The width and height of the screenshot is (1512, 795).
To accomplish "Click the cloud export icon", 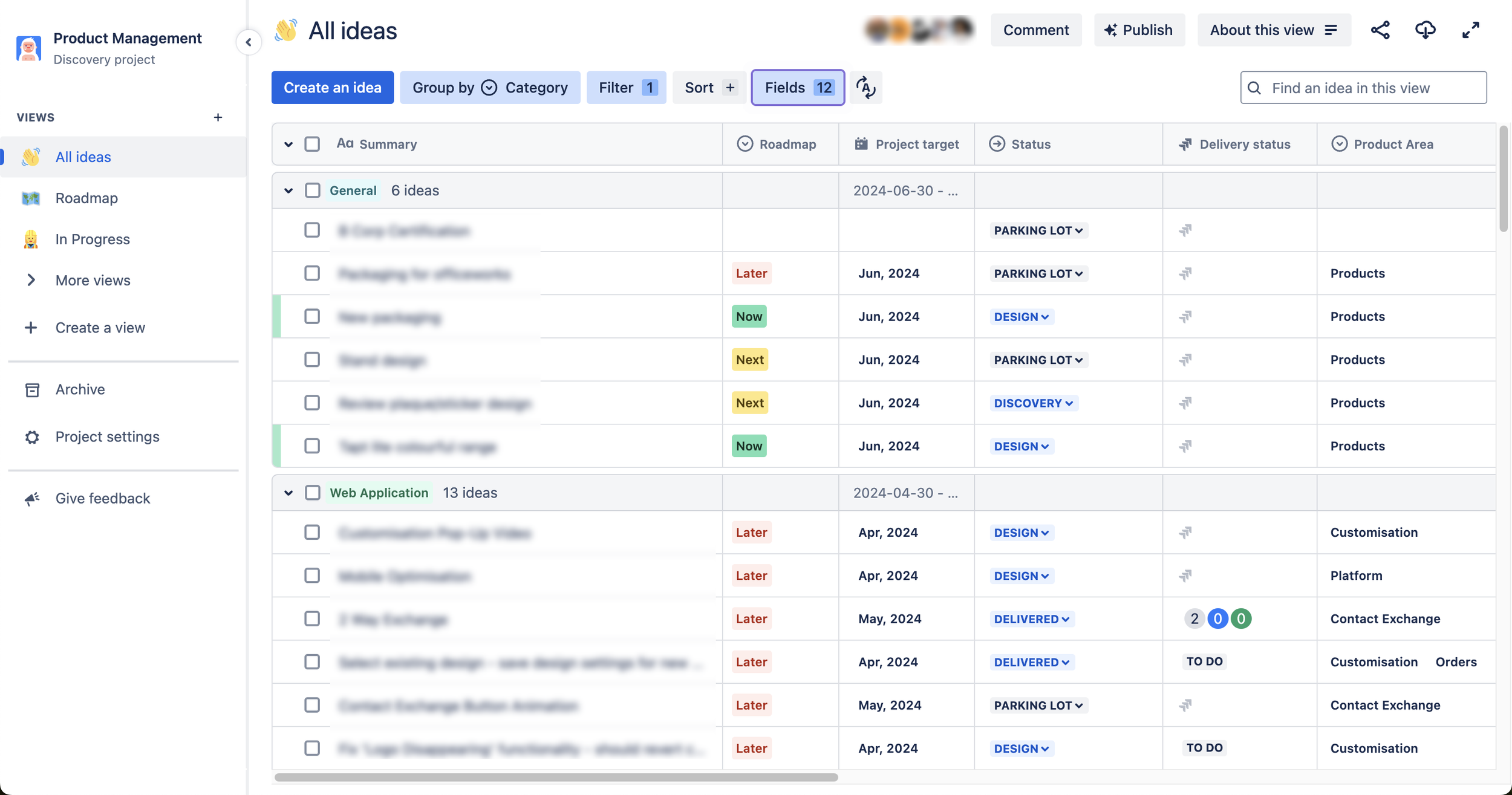I will (x=1425, y=30).
